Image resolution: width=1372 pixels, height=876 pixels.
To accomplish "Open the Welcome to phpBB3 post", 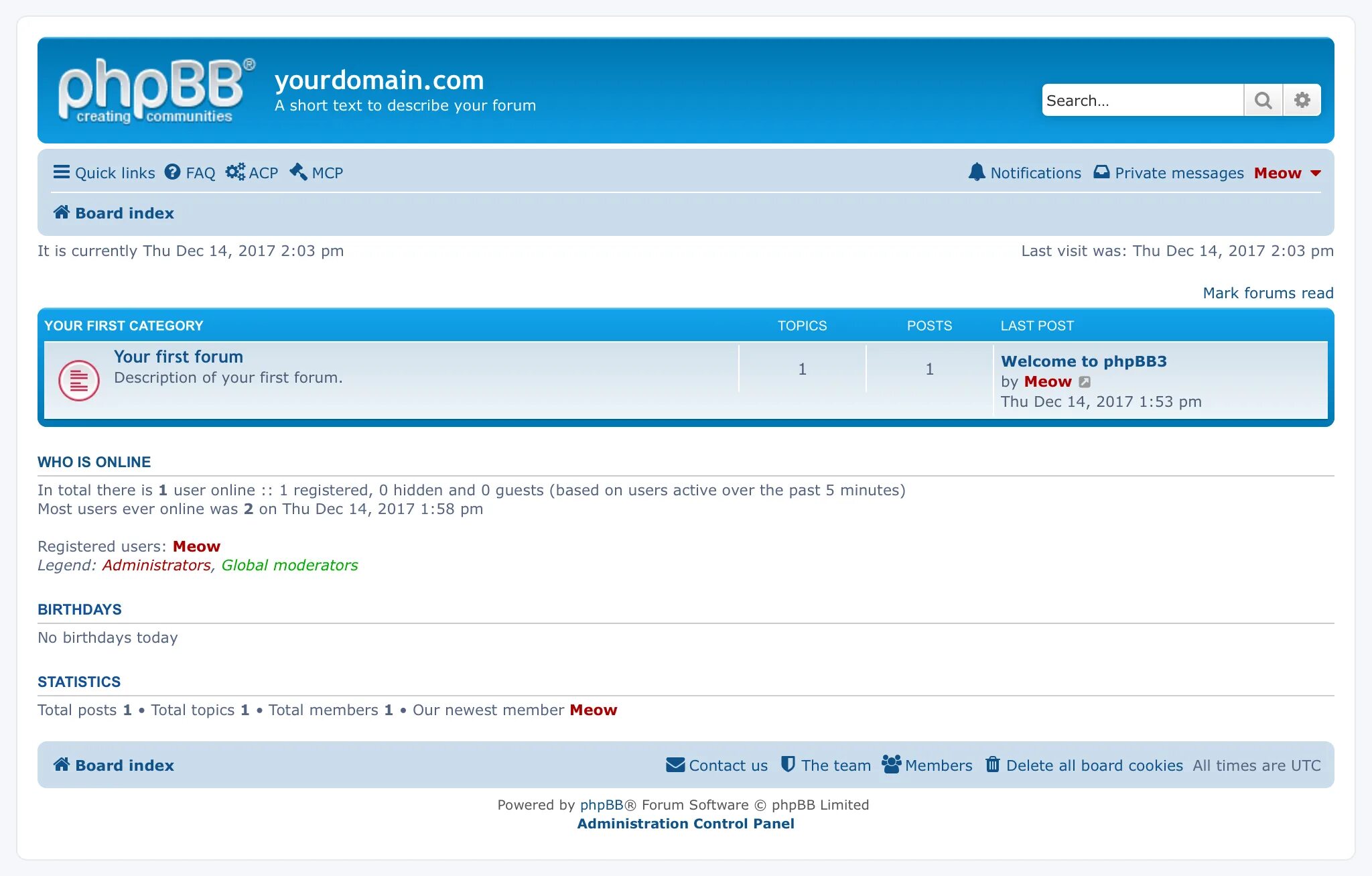I will click(x=1083, y=358).
